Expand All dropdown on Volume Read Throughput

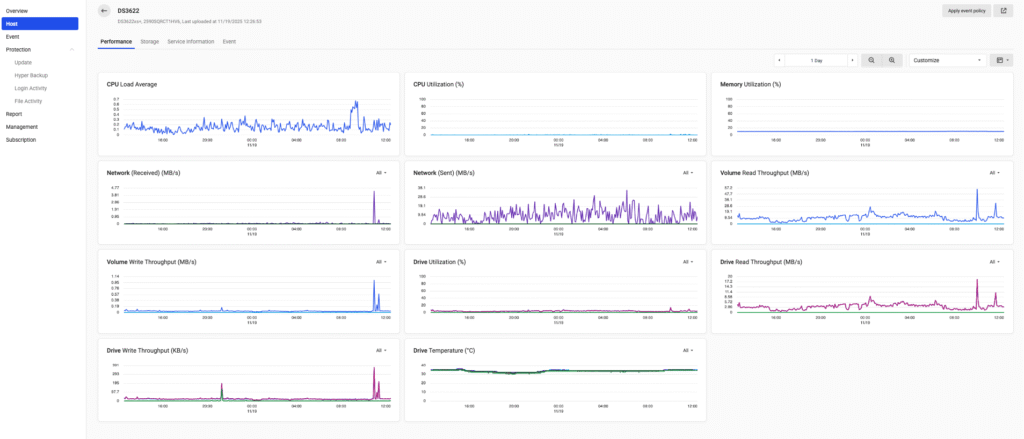pos(995,173)
